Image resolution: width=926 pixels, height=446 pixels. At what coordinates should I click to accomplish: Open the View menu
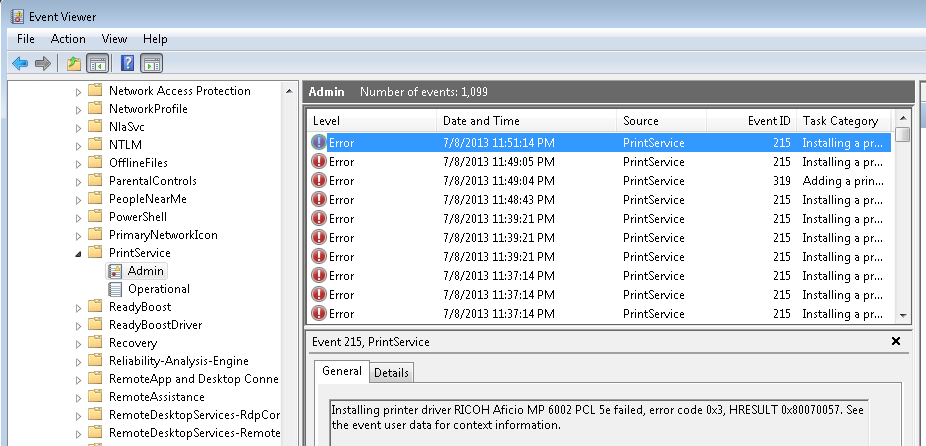(x=114, y=39)
